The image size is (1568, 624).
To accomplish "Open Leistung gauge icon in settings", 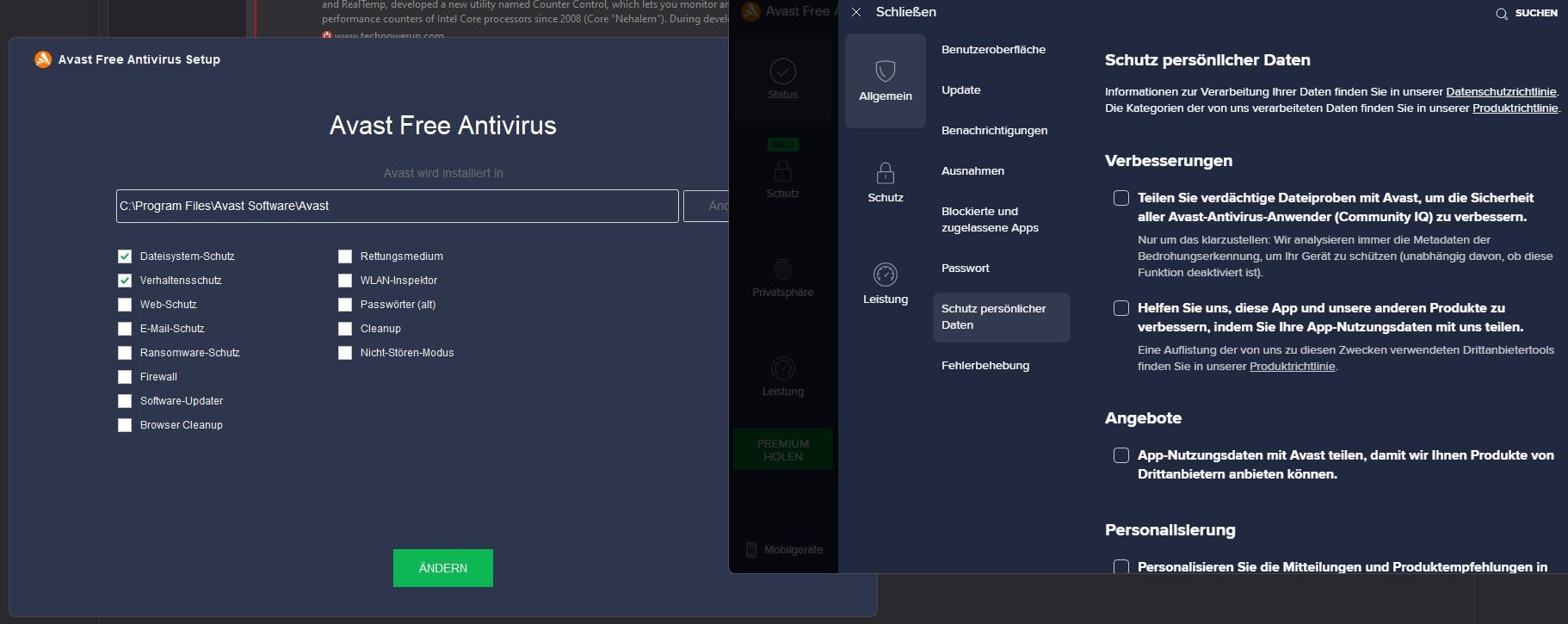I will click(886, 275).
